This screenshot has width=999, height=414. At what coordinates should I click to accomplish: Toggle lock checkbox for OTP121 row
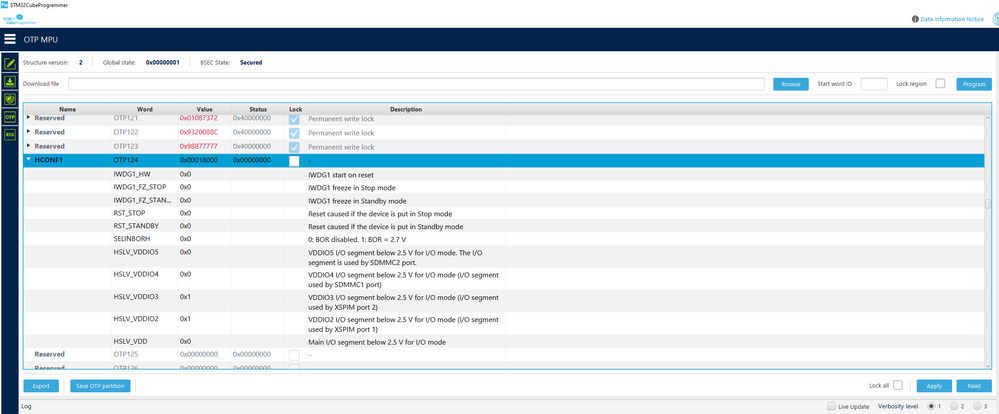pos(294,119)
